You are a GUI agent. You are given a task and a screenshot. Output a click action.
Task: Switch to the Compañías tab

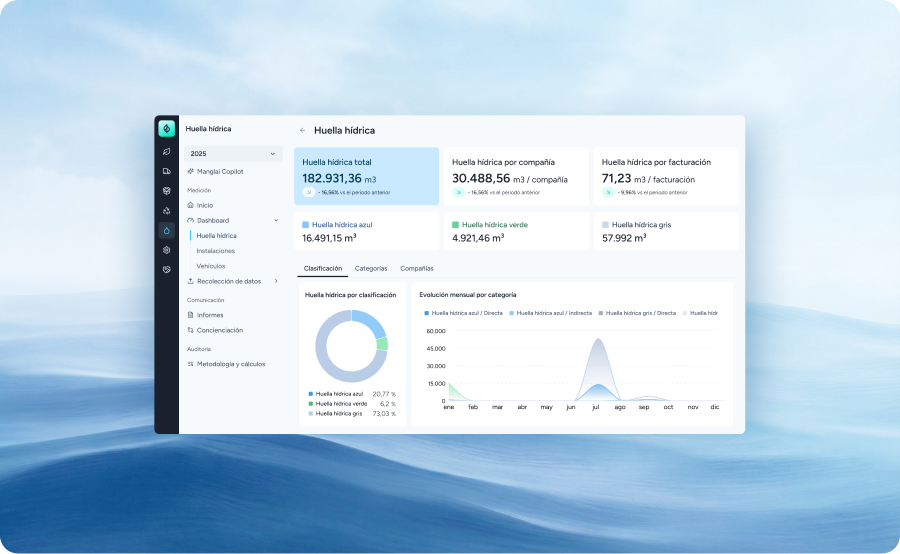pos(417,268)
